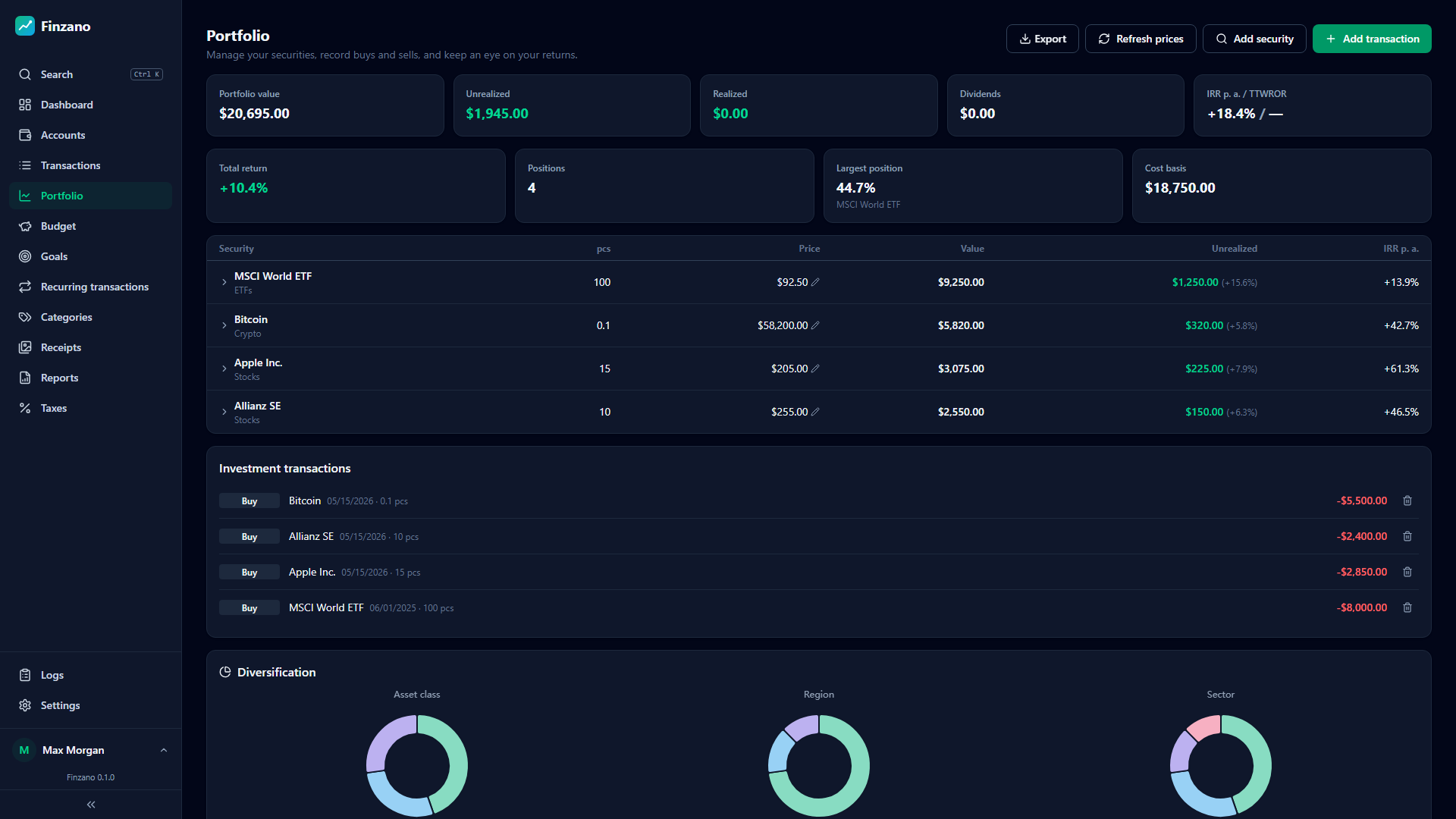The width and height of the screenshot is (1456, 819).
Task: Edit the MSCI World ETF price pencil
Action: [x=815, y=282]
